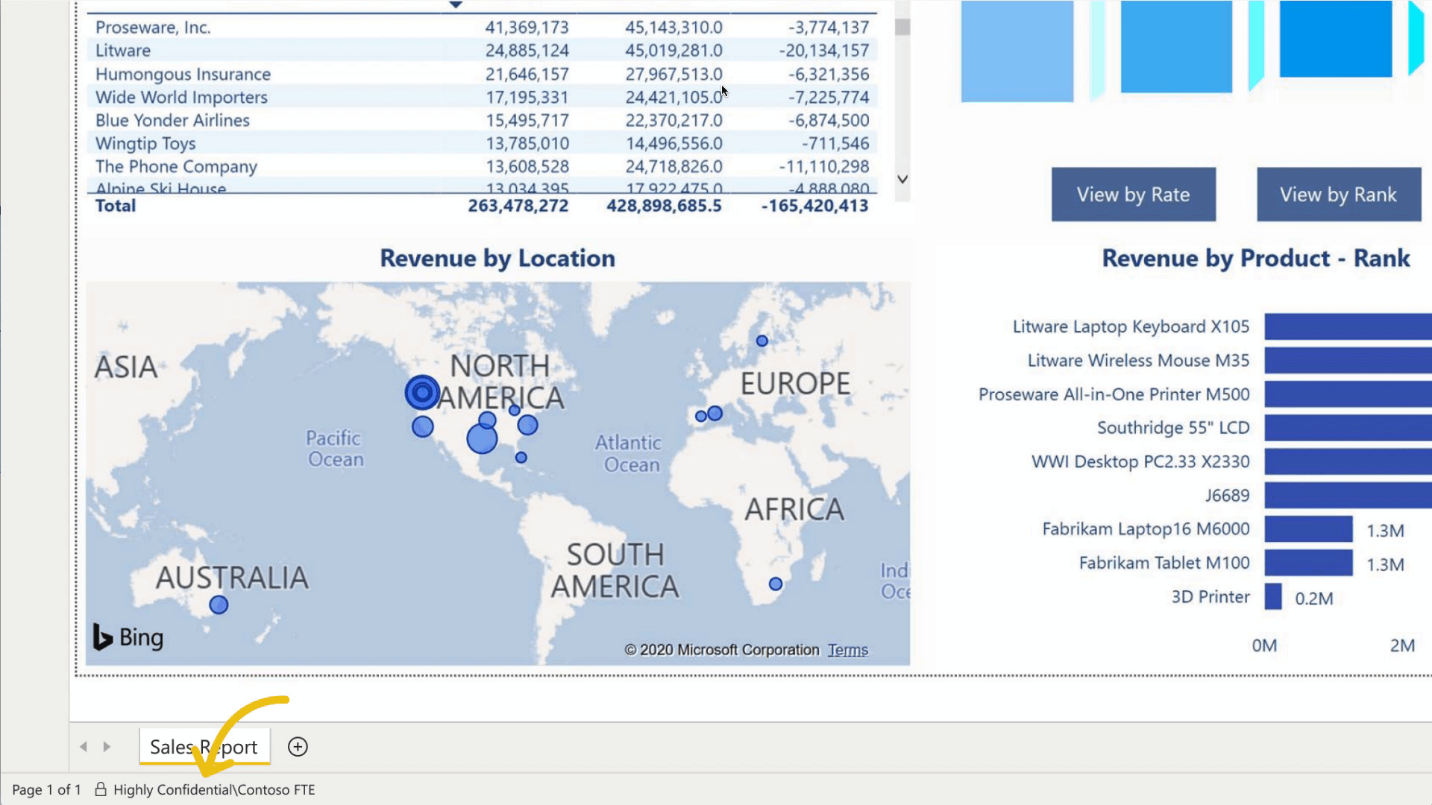Screen dimensions: 1432x805
Task: Click northern Europe map bubble
Action: coord(762,341)
